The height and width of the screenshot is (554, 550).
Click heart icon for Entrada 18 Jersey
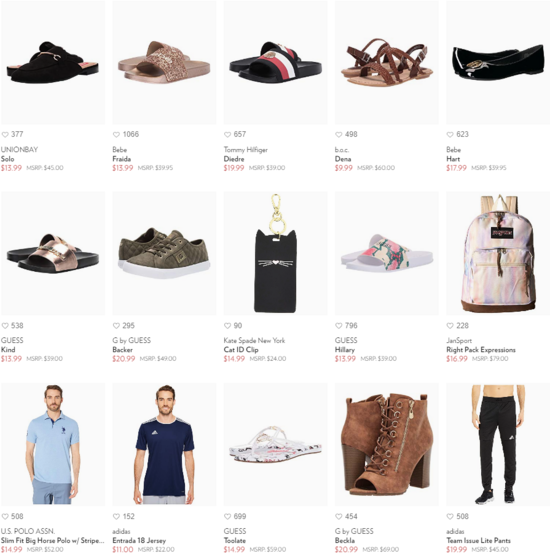pyautogui.click(x=116, y=517)
